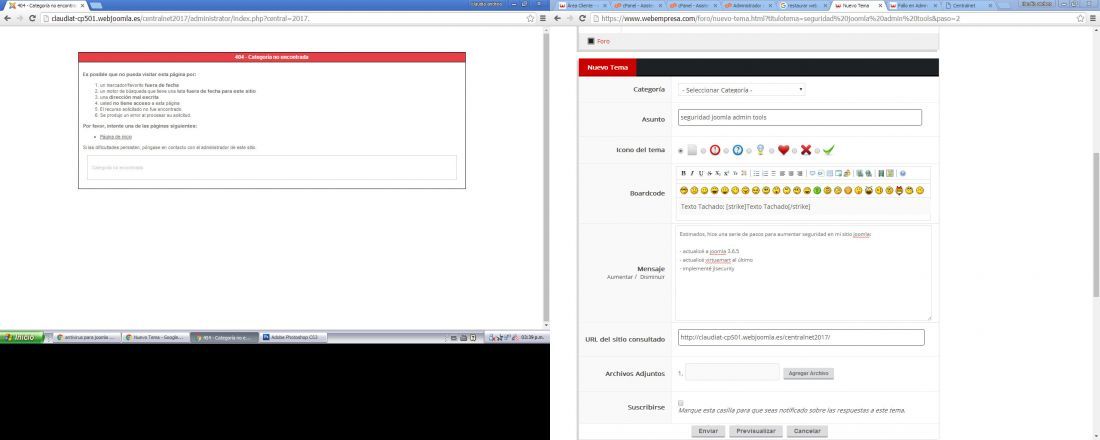Click the Strikethrough button in Boardcode toolbar
1100x440 pixels.
click(x=709, y=173)
